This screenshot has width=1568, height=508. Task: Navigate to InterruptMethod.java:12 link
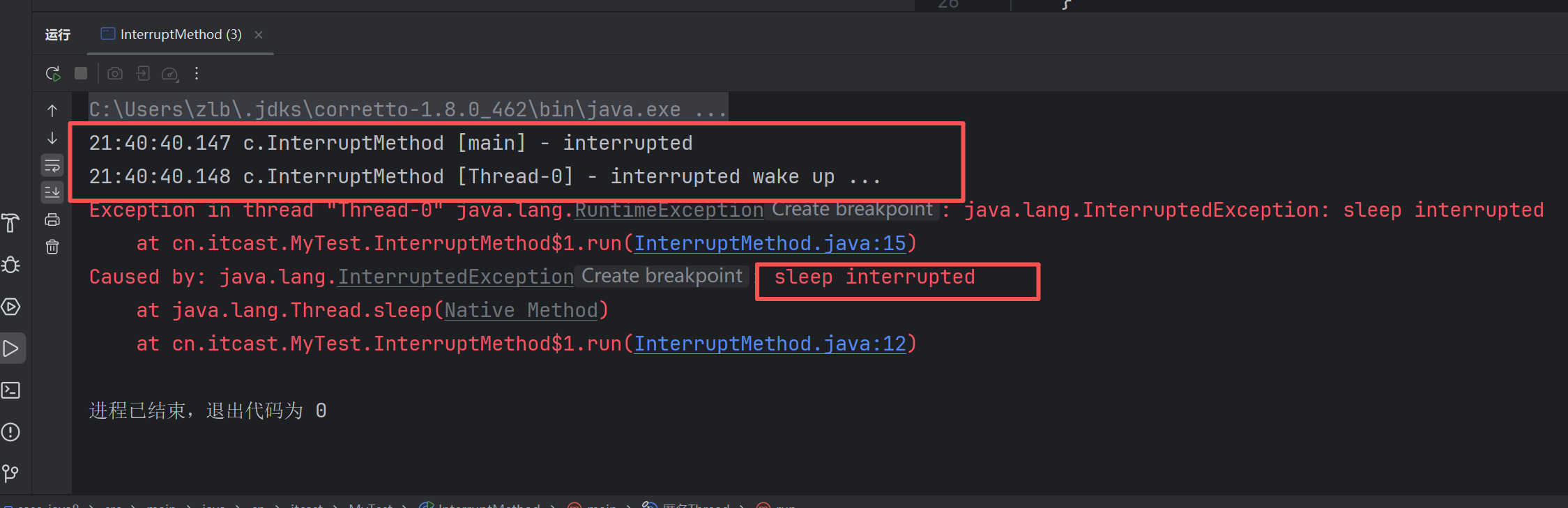tap(770, 344)
